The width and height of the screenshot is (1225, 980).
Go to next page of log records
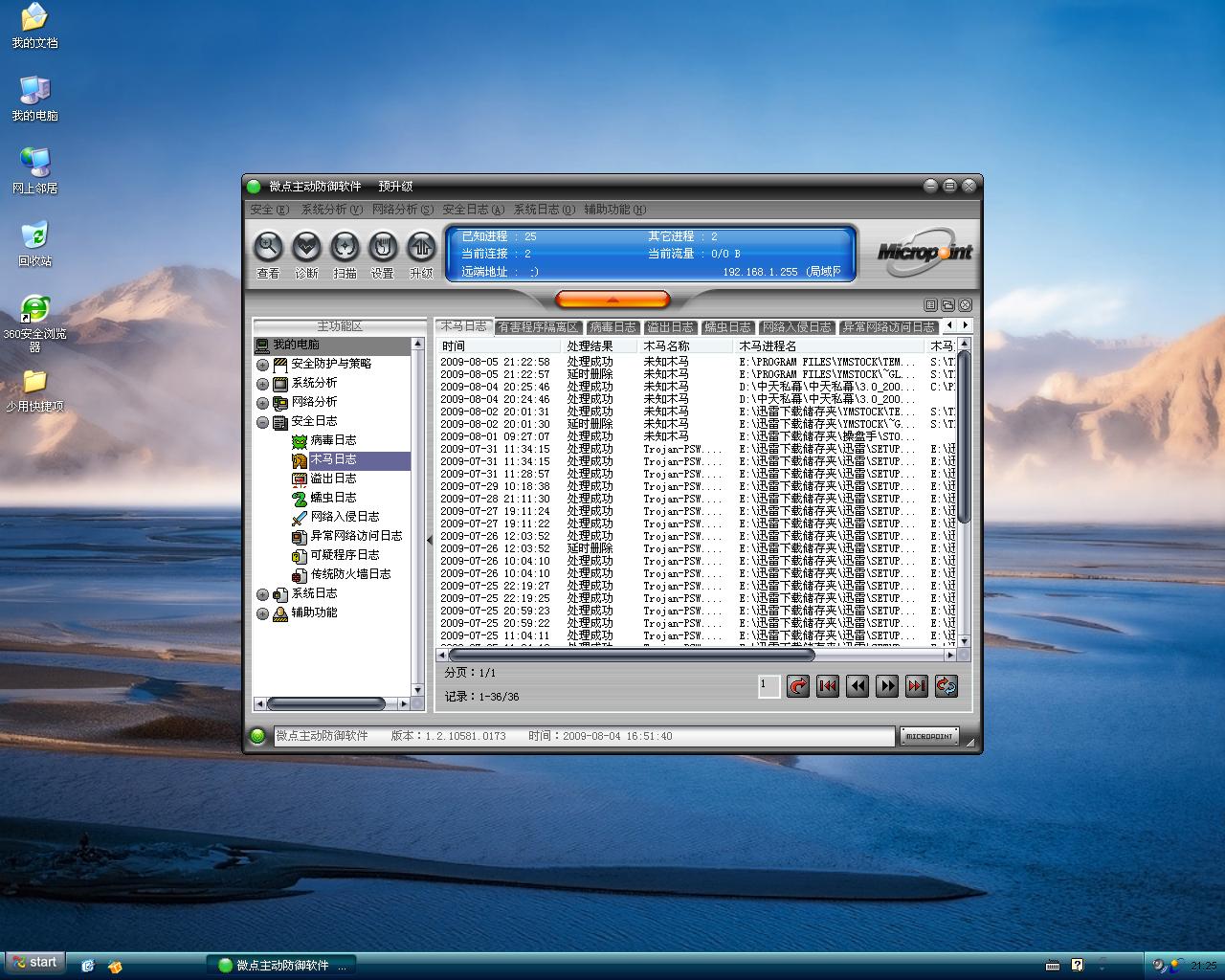pos(887,685)
